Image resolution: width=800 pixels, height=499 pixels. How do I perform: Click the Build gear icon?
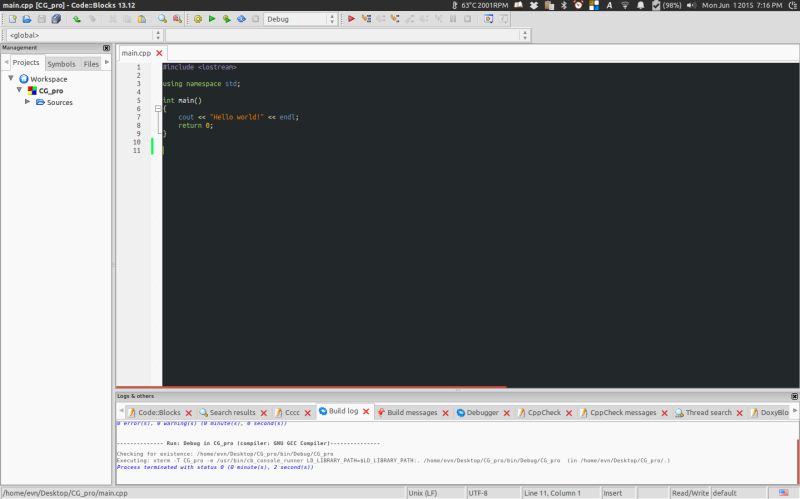click(197, 19)
